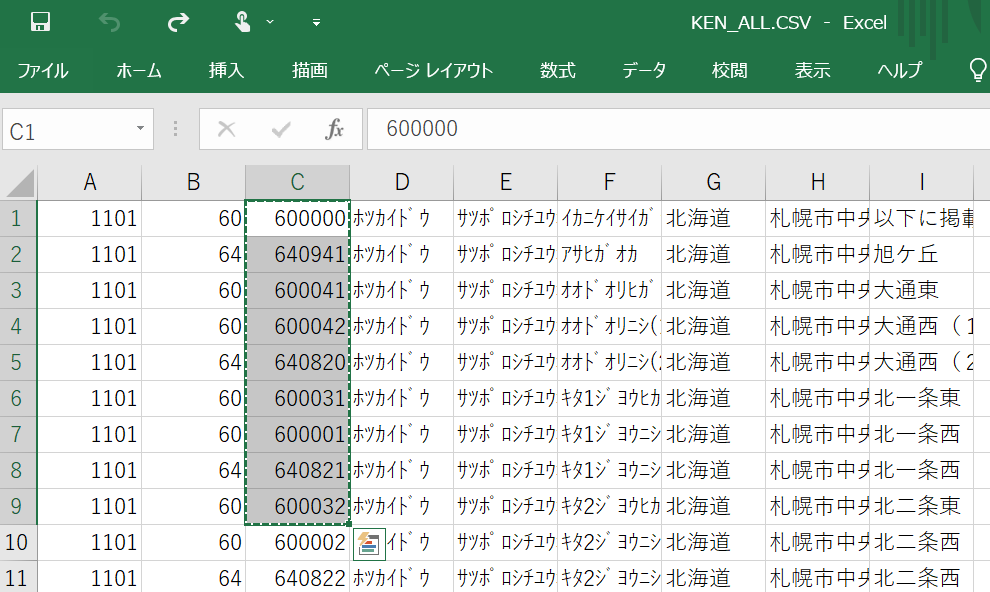The image size is (990, 592).
Task: Select column F header
Action: coord(609,182)
